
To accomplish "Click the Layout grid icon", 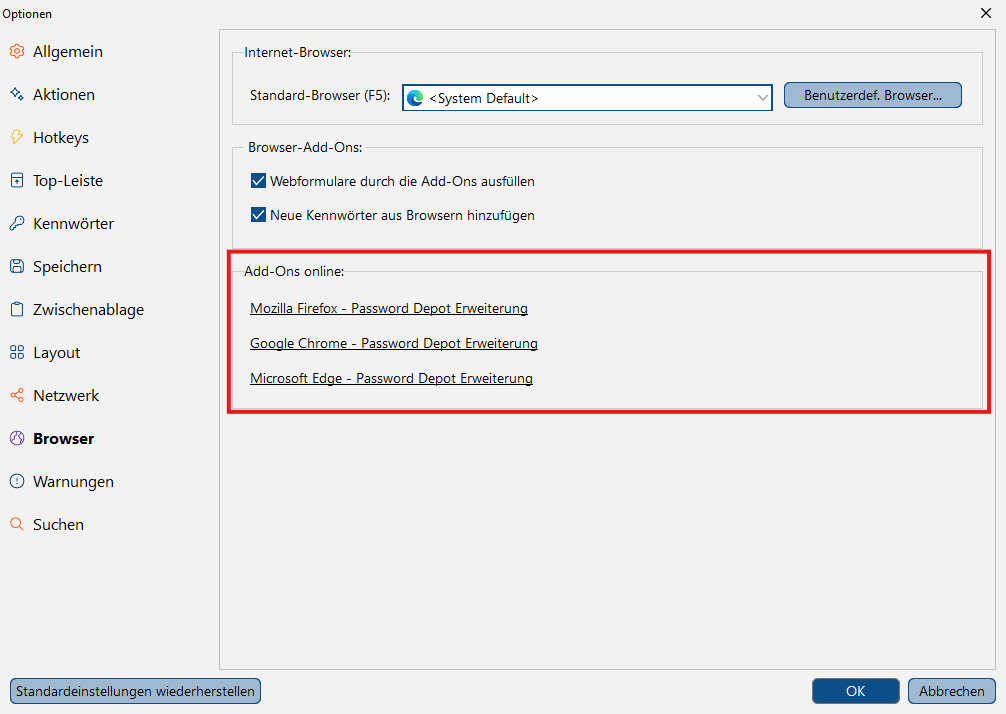I will click(x=17, y=352).
